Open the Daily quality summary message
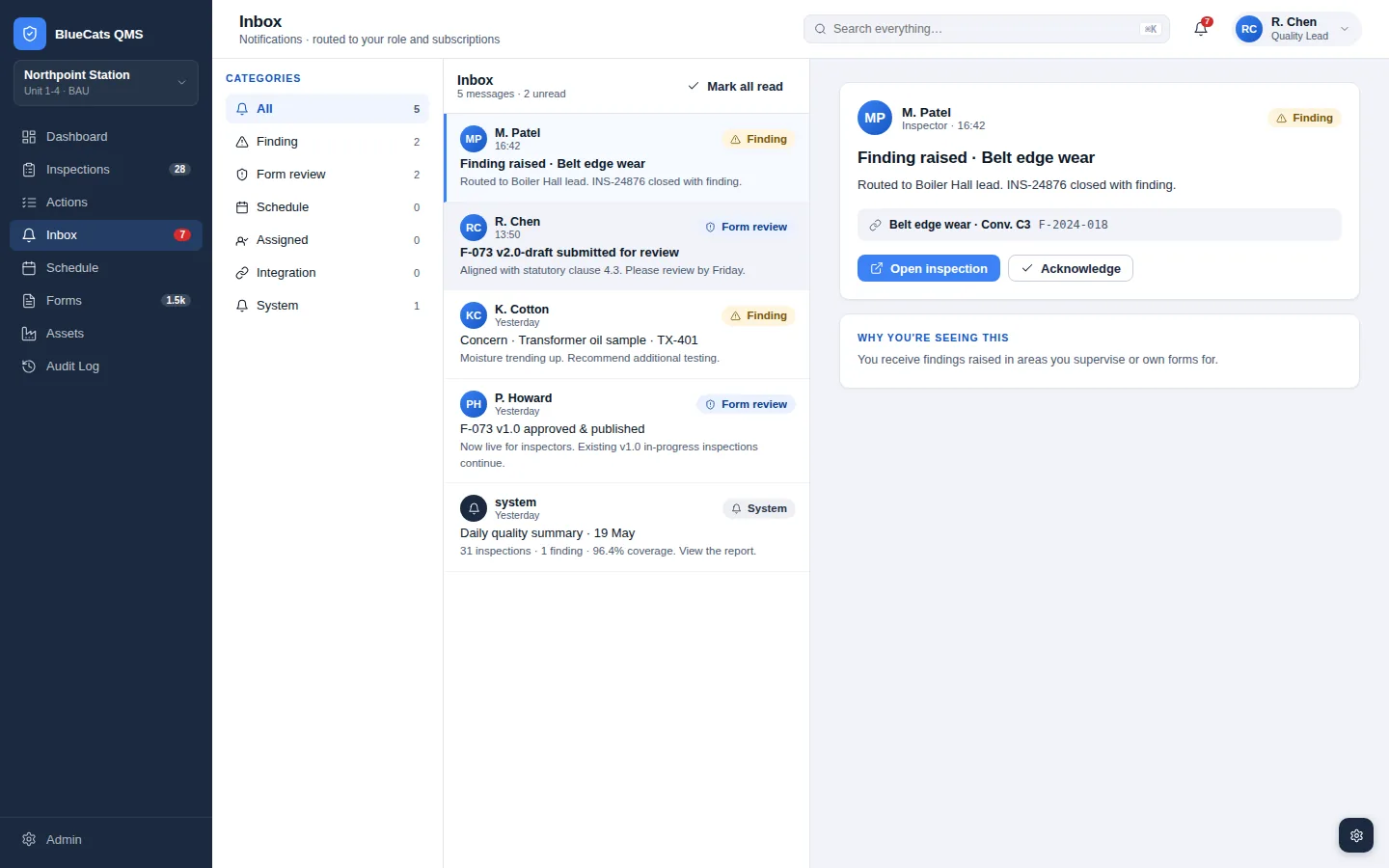The width and height of the screenshot is (1389, 868). point(627,528)
